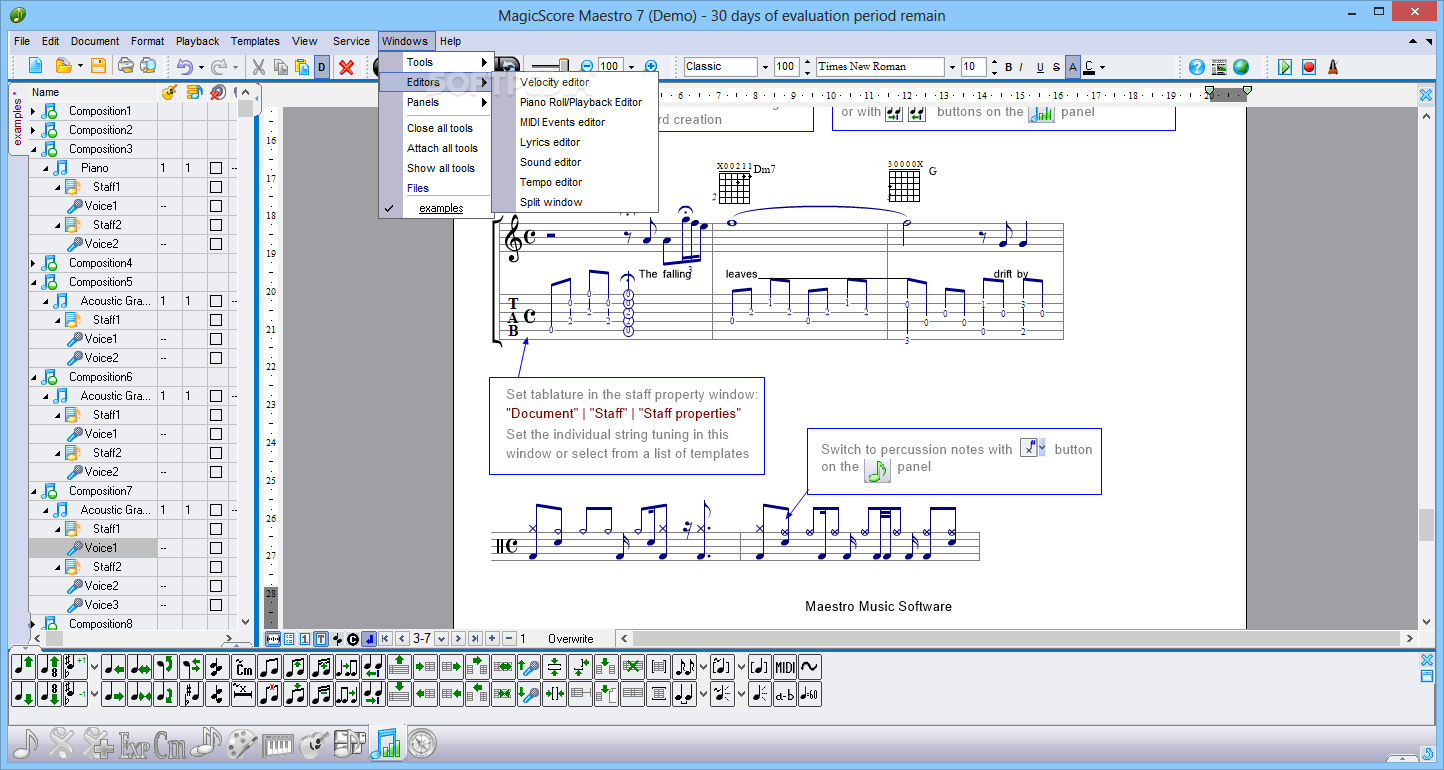
Task: Undo the last action with the toolbar arrow
Action: (185, 66)
